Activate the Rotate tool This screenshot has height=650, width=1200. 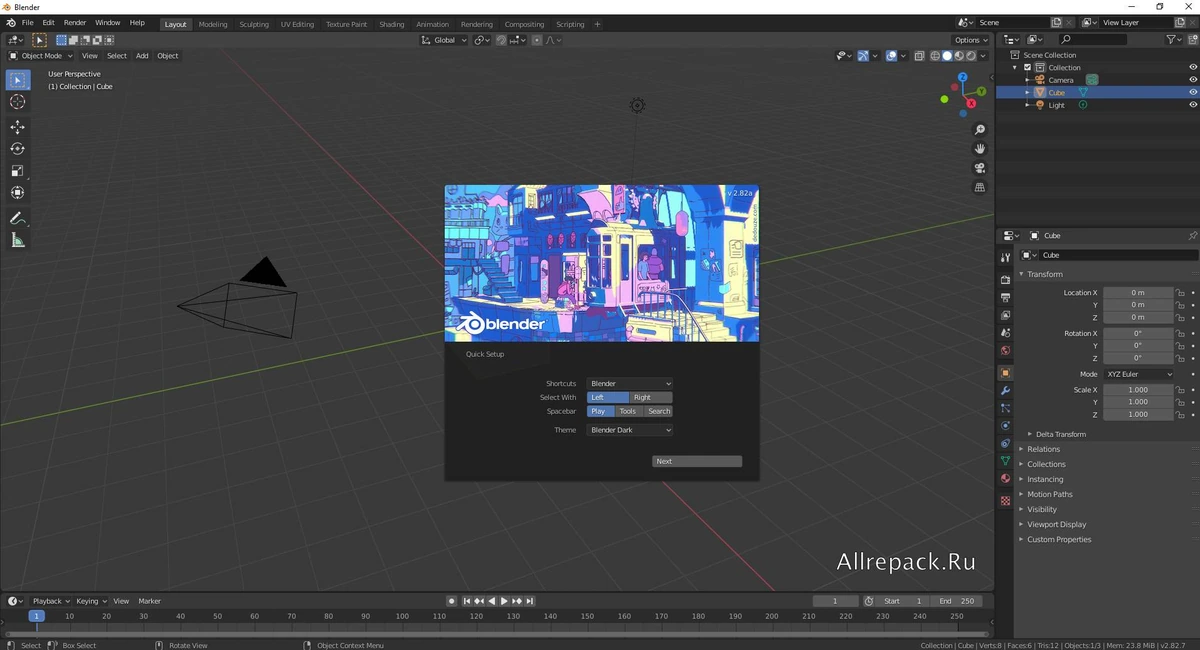point(17,149)
